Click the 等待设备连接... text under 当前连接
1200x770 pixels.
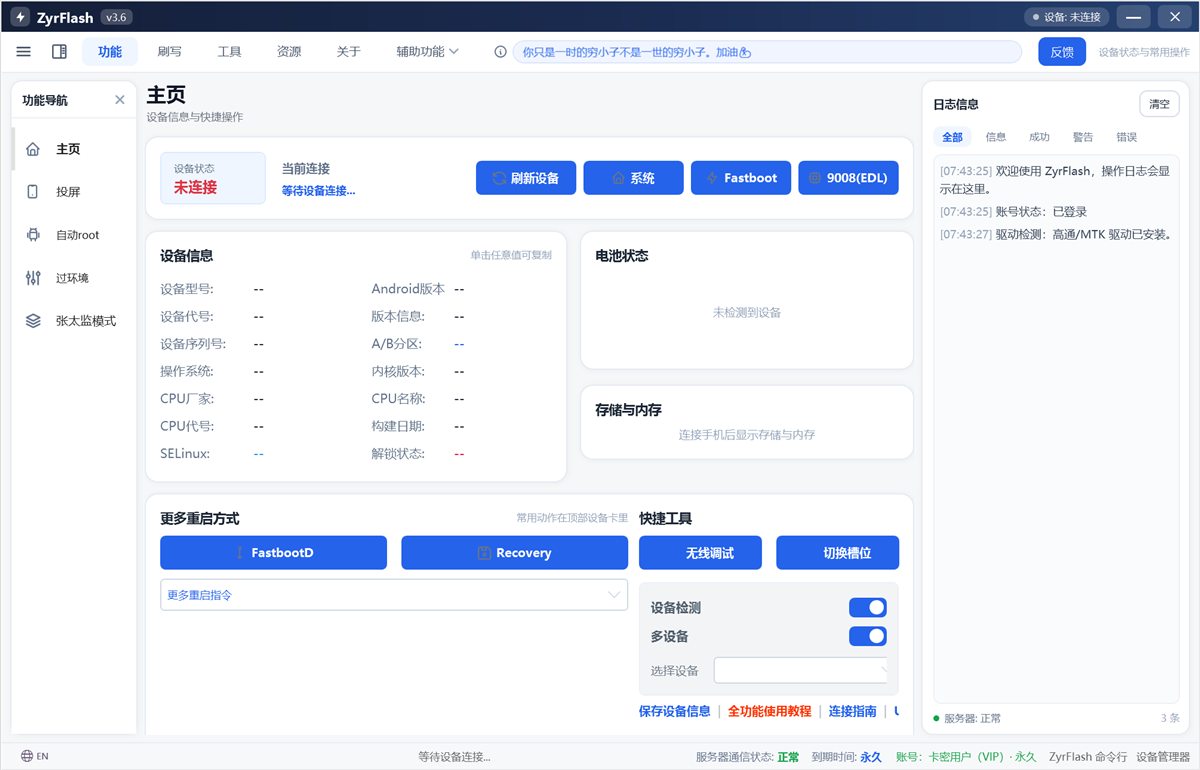[x=318, y=190]
